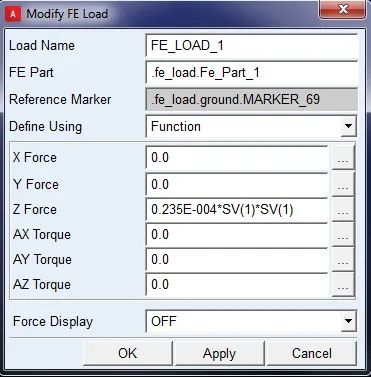This screenshot has height=377, width=371.
Task: Click the Apply button
Action: pos(219,353)
